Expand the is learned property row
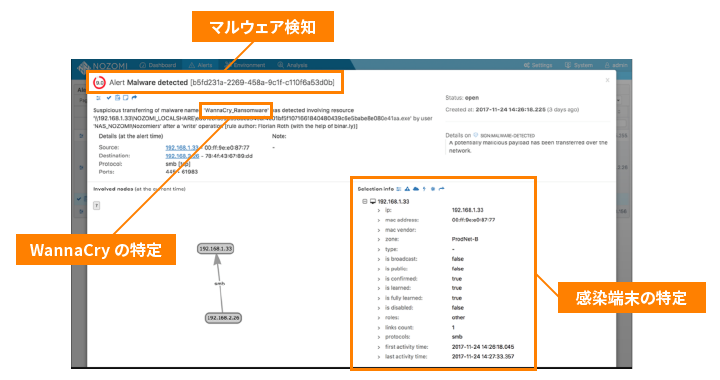This screenshot has width=720, height=380. coord(379,288)
